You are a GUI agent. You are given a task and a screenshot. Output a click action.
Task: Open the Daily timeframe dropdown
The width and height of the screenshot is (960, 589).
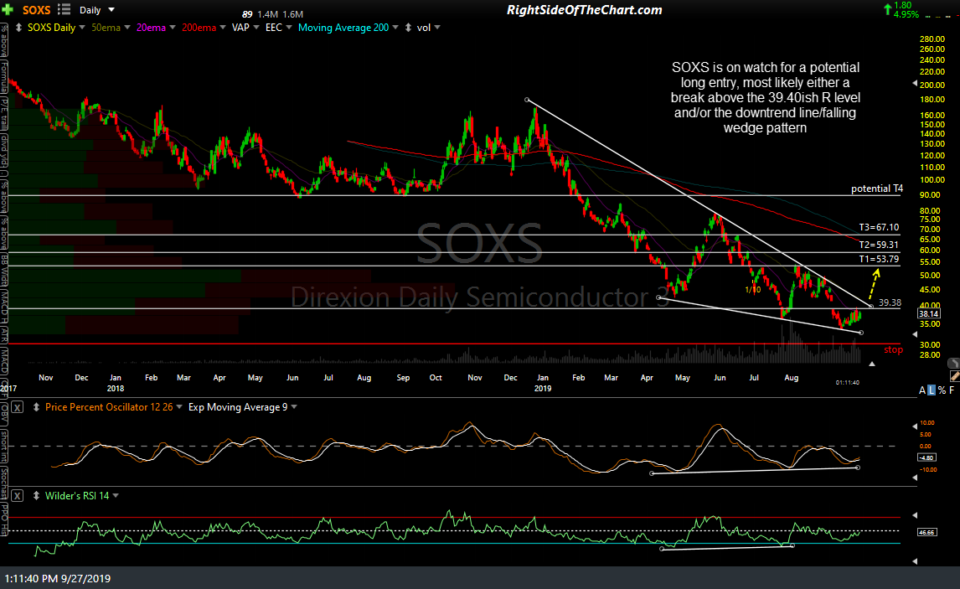[x=97, y=9]
